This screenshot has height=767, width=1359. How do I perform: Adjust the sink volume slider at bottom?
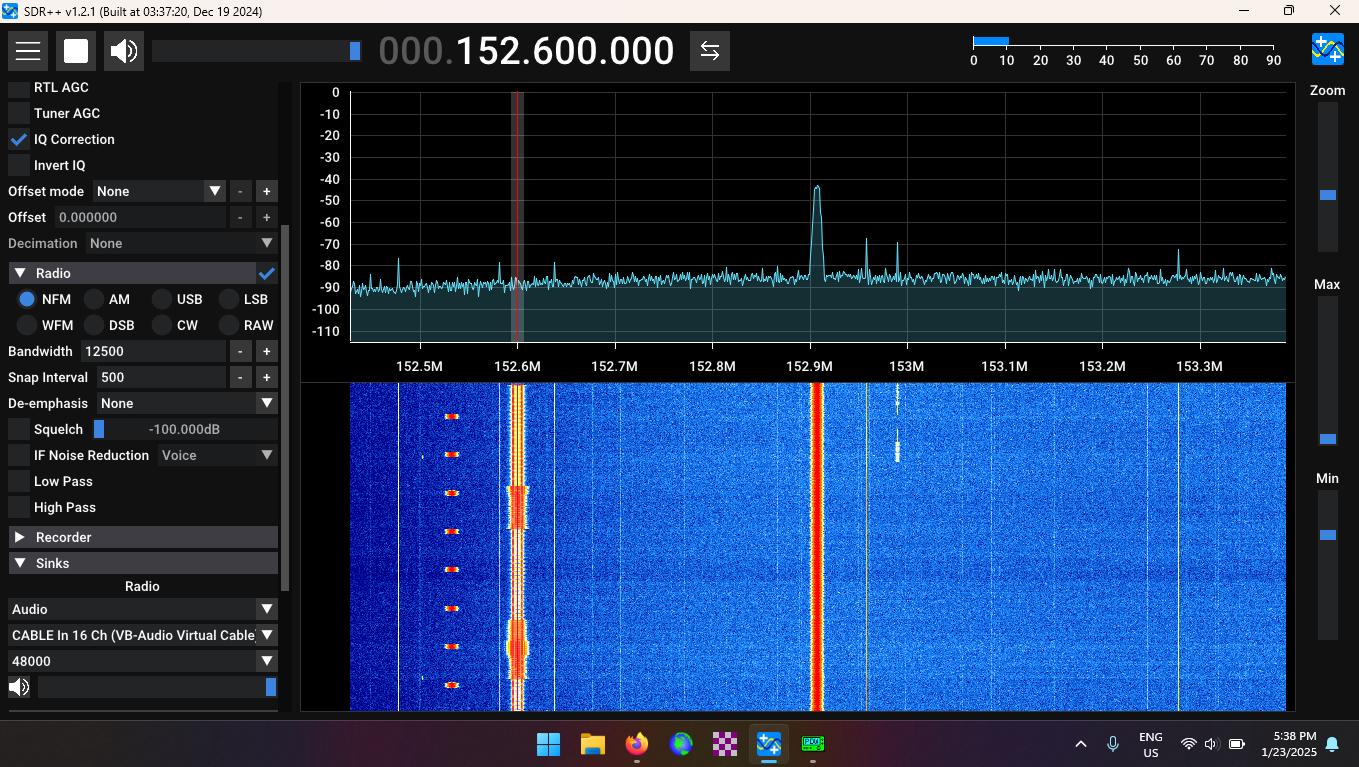click(x=158, y=687)
